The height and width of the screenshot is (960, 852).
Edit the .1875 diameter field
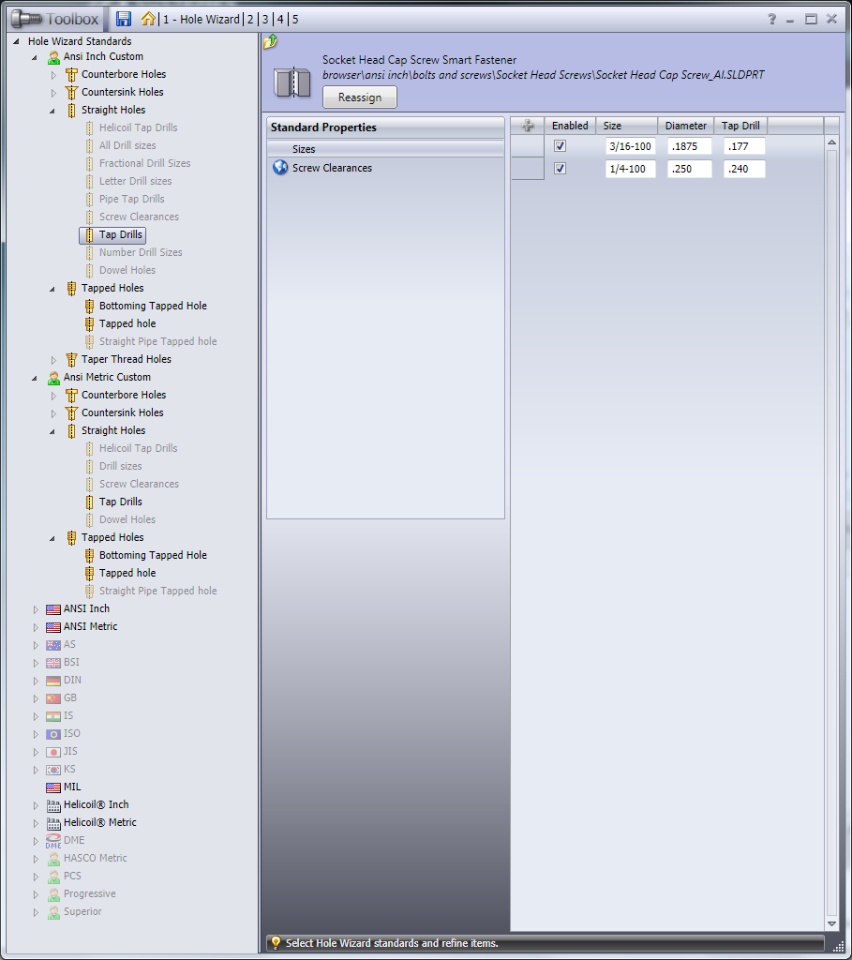click(689, 146)
